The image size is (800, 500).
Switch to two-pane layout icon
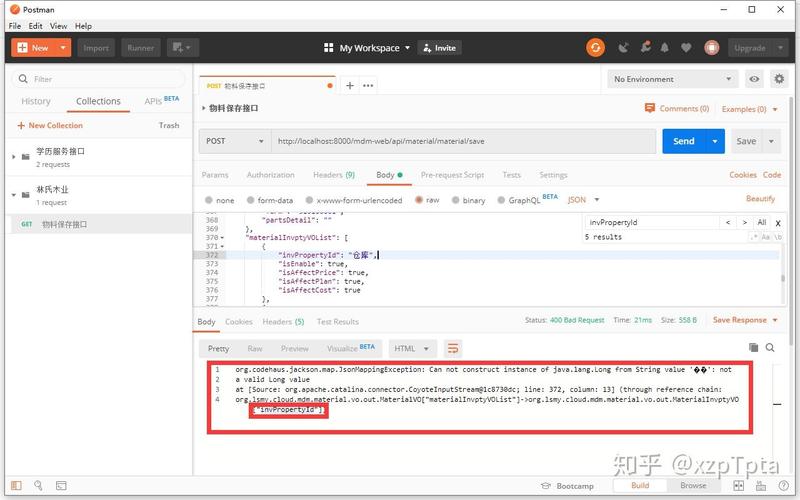(738, 486)
